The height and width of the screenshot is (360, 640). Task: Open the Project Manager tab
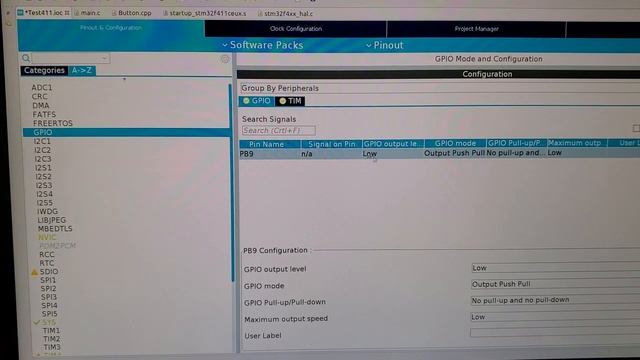pyautogui.click(x=476, y=29)
